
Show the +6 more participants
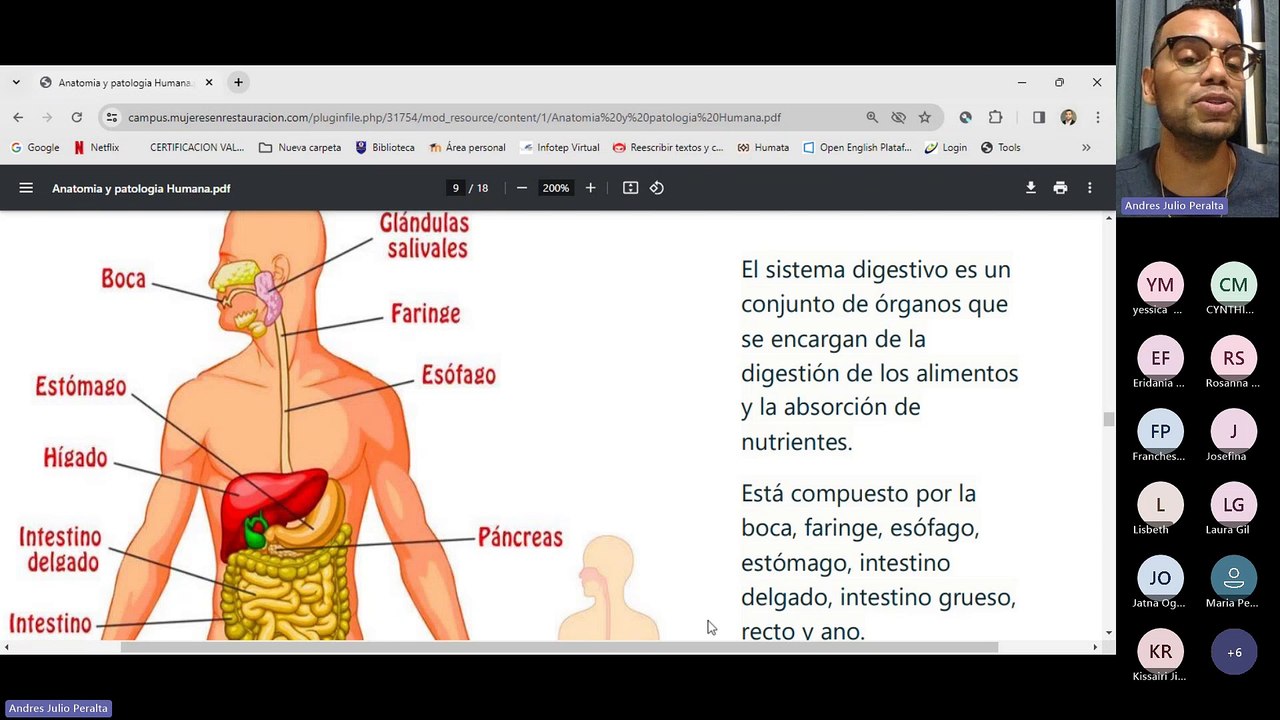[1233, 652]
